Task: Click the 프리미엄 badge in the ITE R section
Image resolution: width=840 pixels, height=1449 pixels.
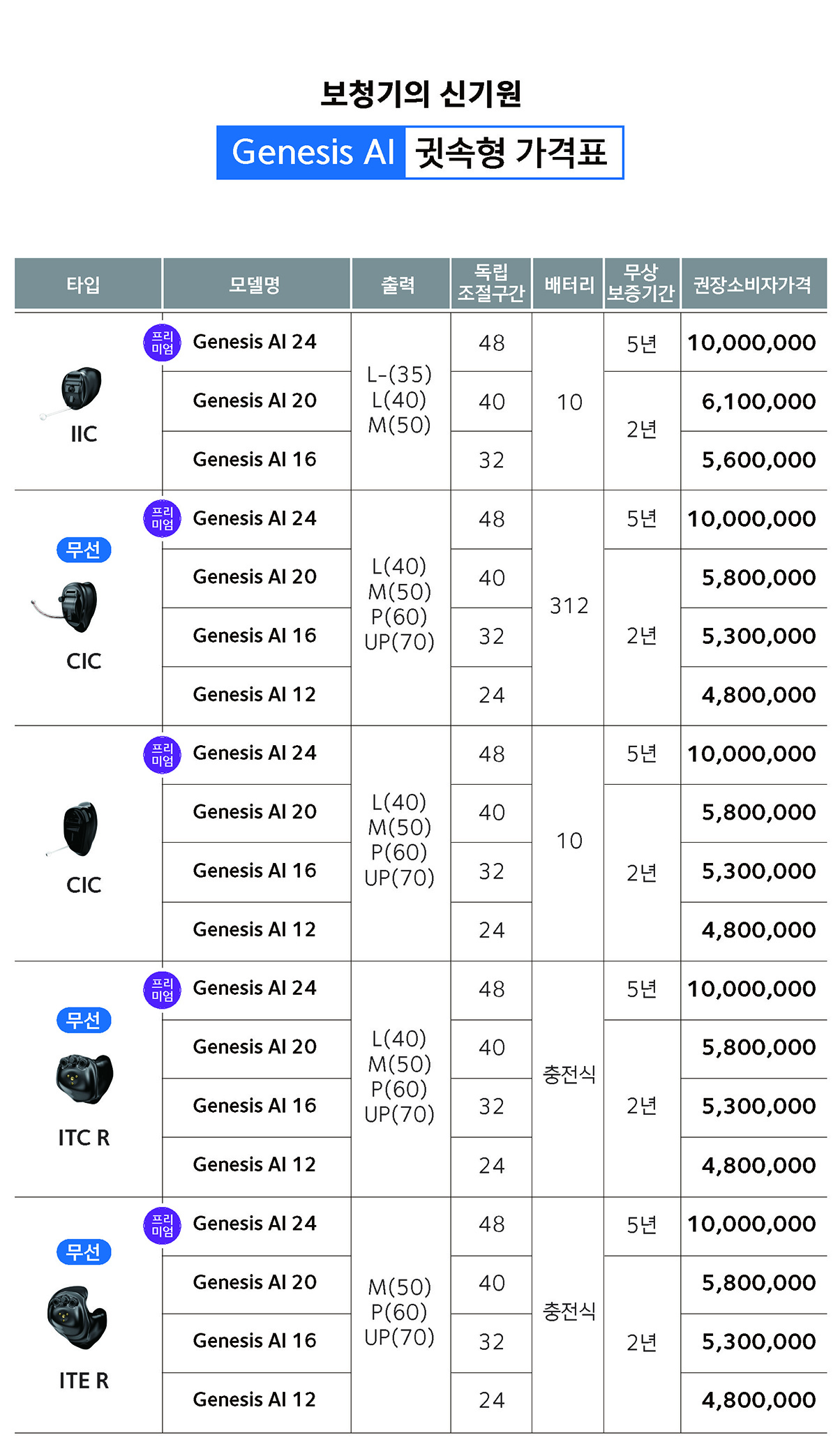Action: click(162, 1226)
